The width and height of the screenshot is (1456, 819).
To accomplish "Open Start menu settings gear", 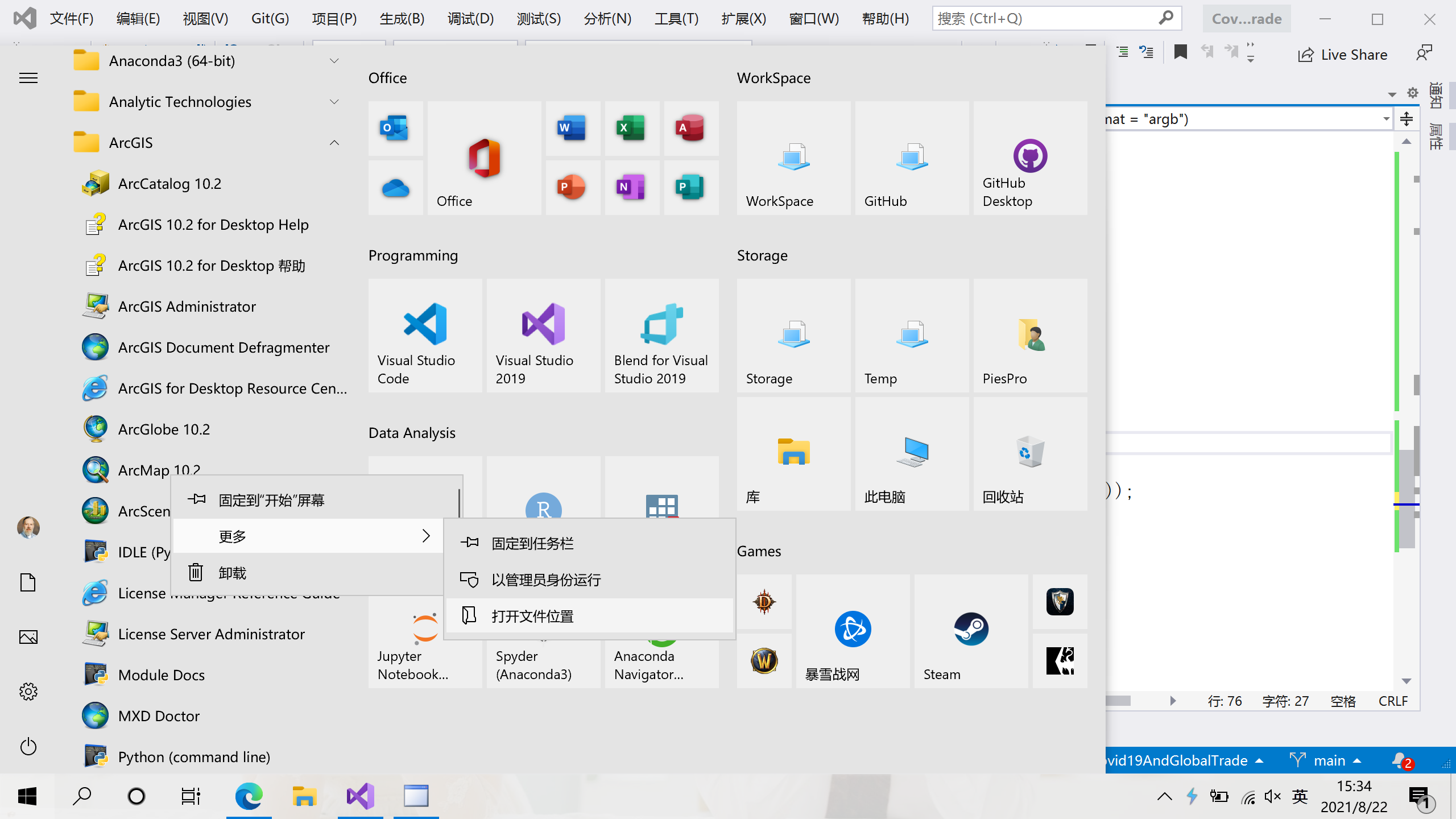I will [28, 692].
